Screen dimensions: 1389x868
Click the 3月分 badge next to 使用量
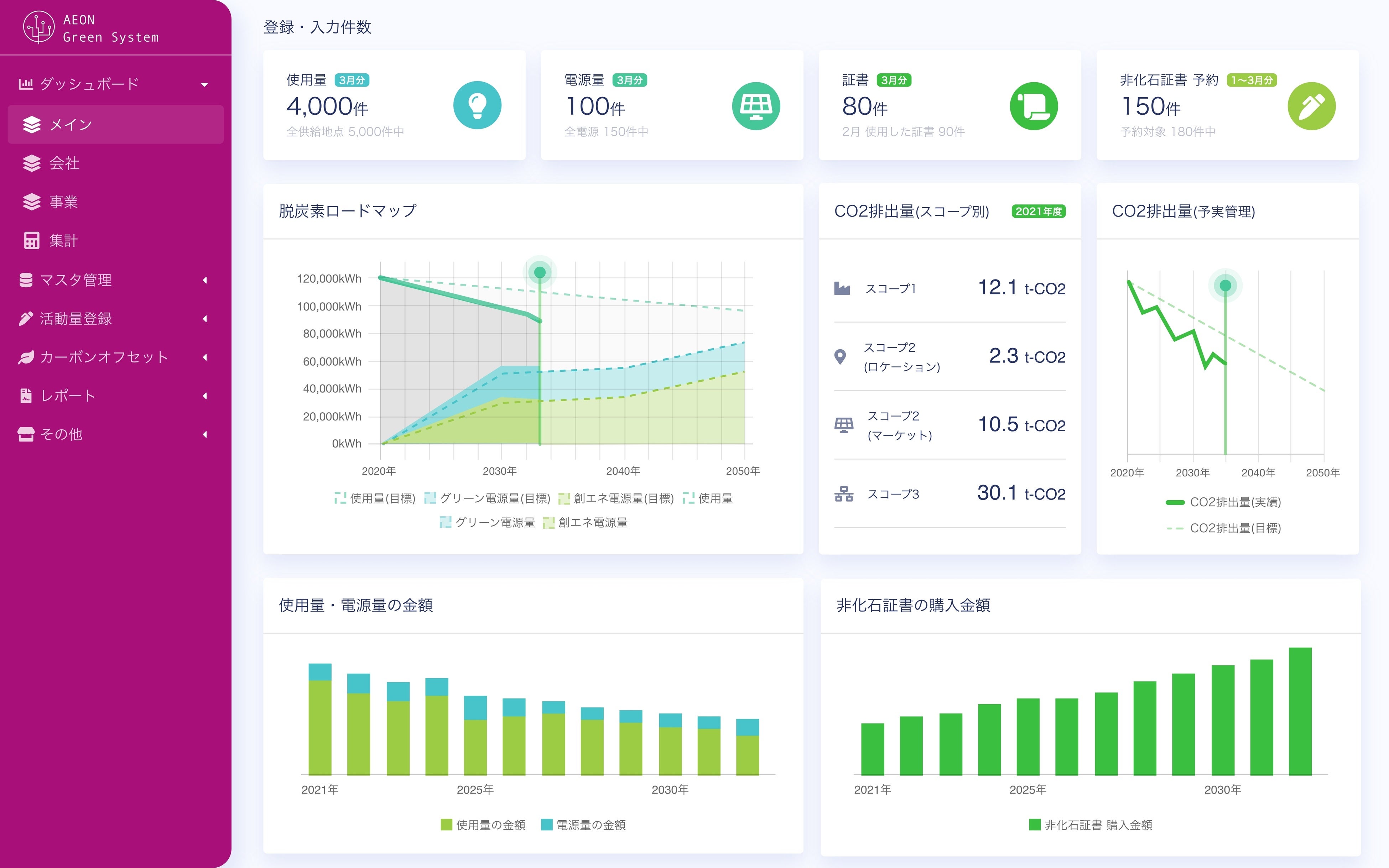(352, 80)
